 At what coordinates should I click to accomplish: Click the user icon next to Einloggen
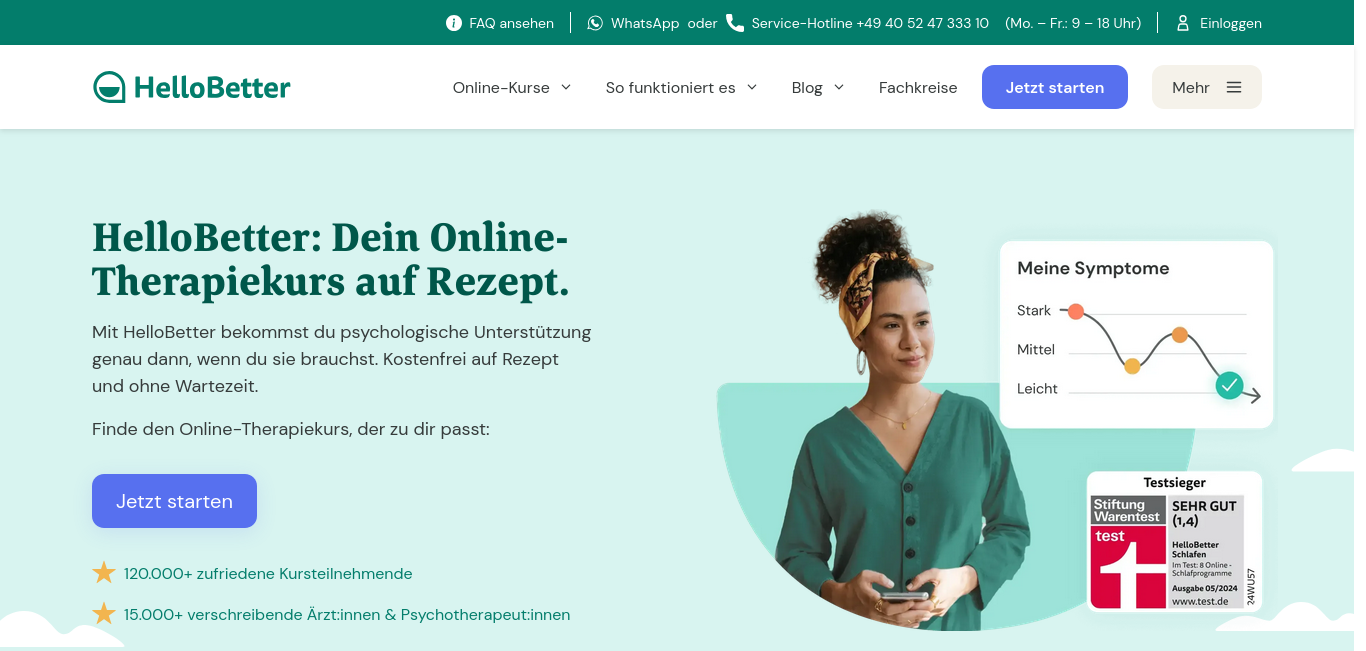coord(1183,23)
